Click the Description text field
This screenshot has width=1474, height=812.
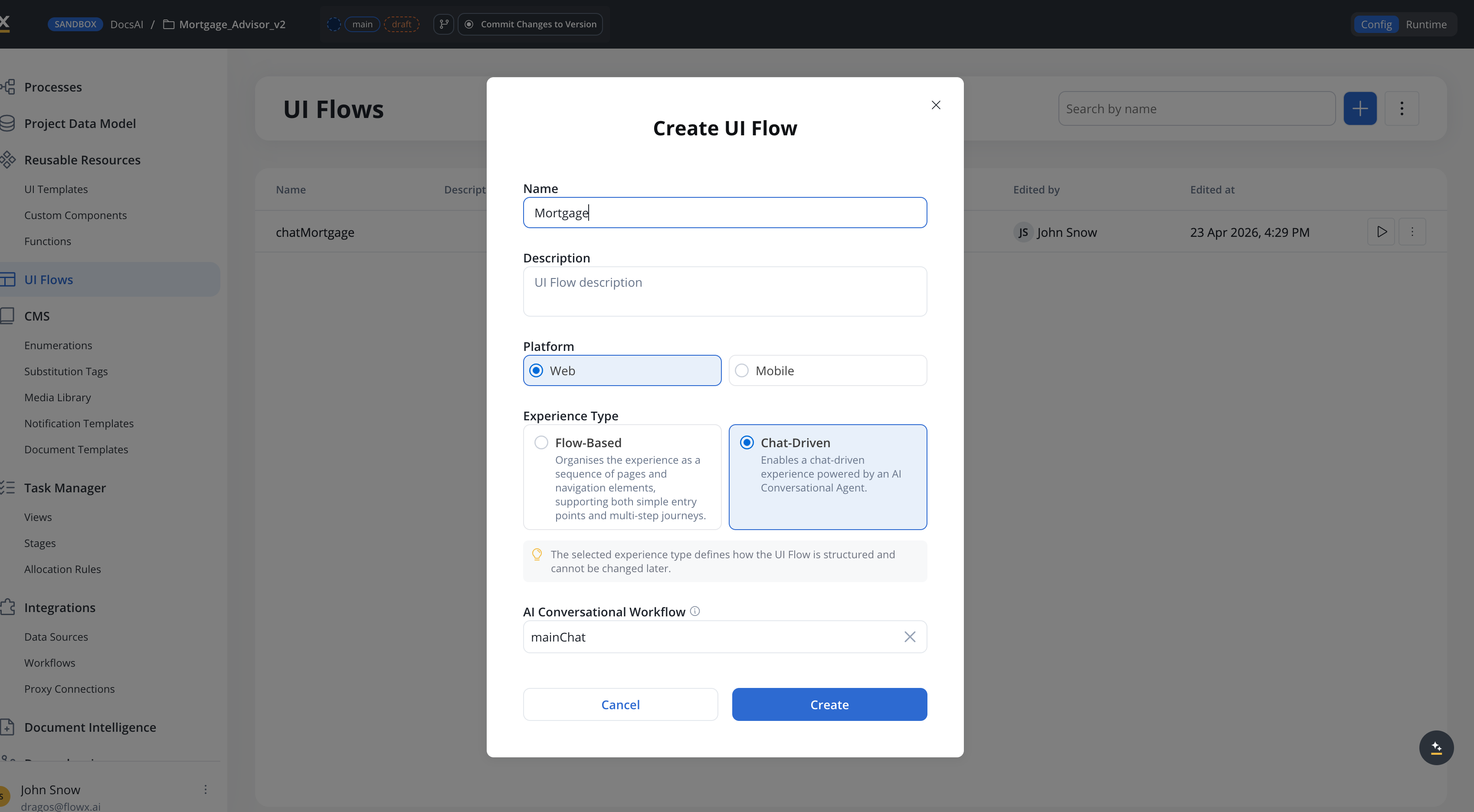coord(724,291)
